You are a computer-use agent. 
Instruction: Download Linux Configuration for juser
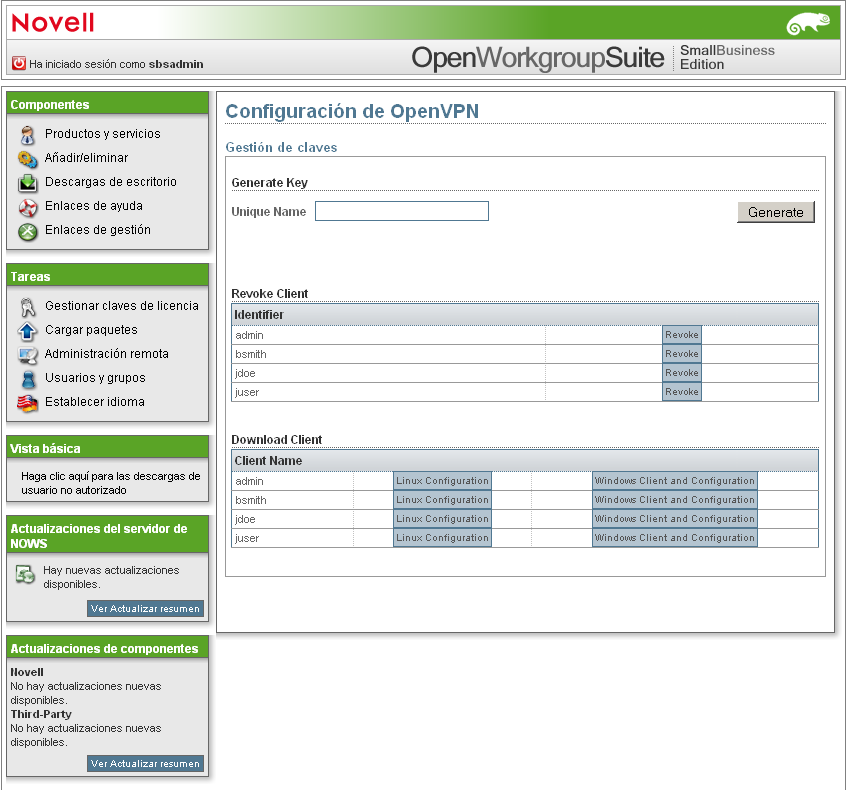pyautogui.click(x=442, y=538)
